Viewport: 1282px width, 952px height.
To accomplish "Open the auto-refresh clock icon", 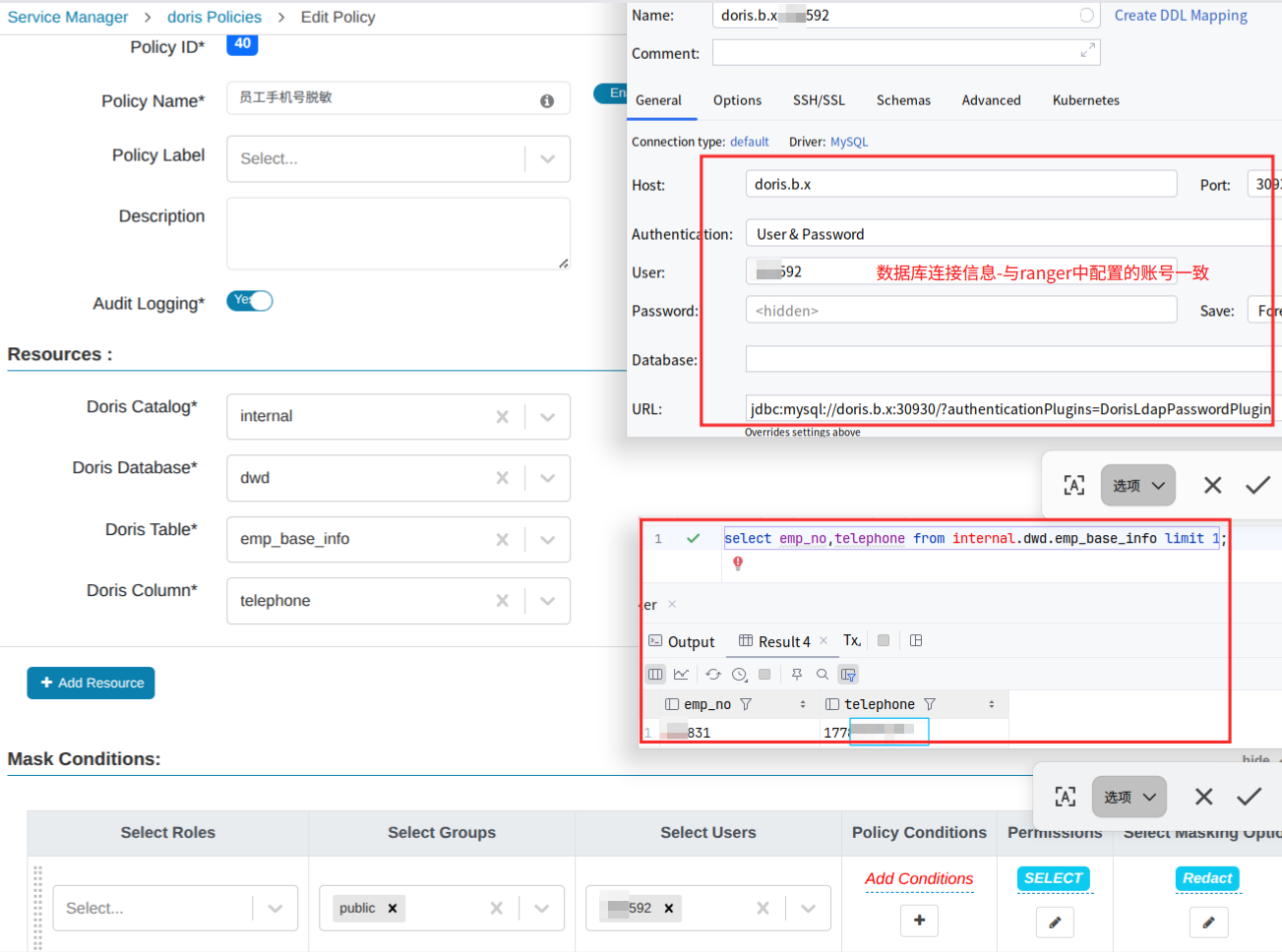I will [740, 674].
